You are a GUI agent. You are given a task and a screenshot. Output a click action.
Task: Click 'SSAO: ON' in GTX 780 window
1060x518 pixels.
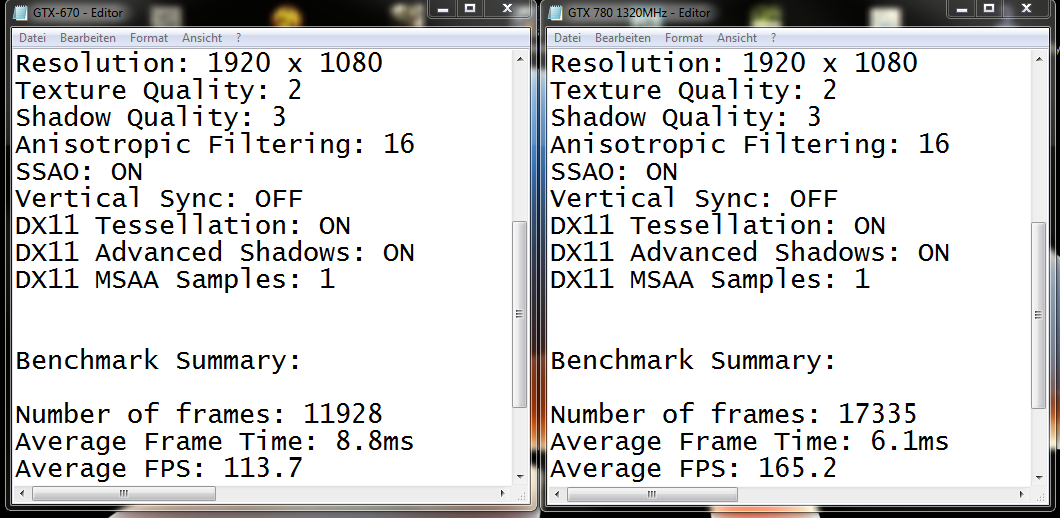pos(614,172)
